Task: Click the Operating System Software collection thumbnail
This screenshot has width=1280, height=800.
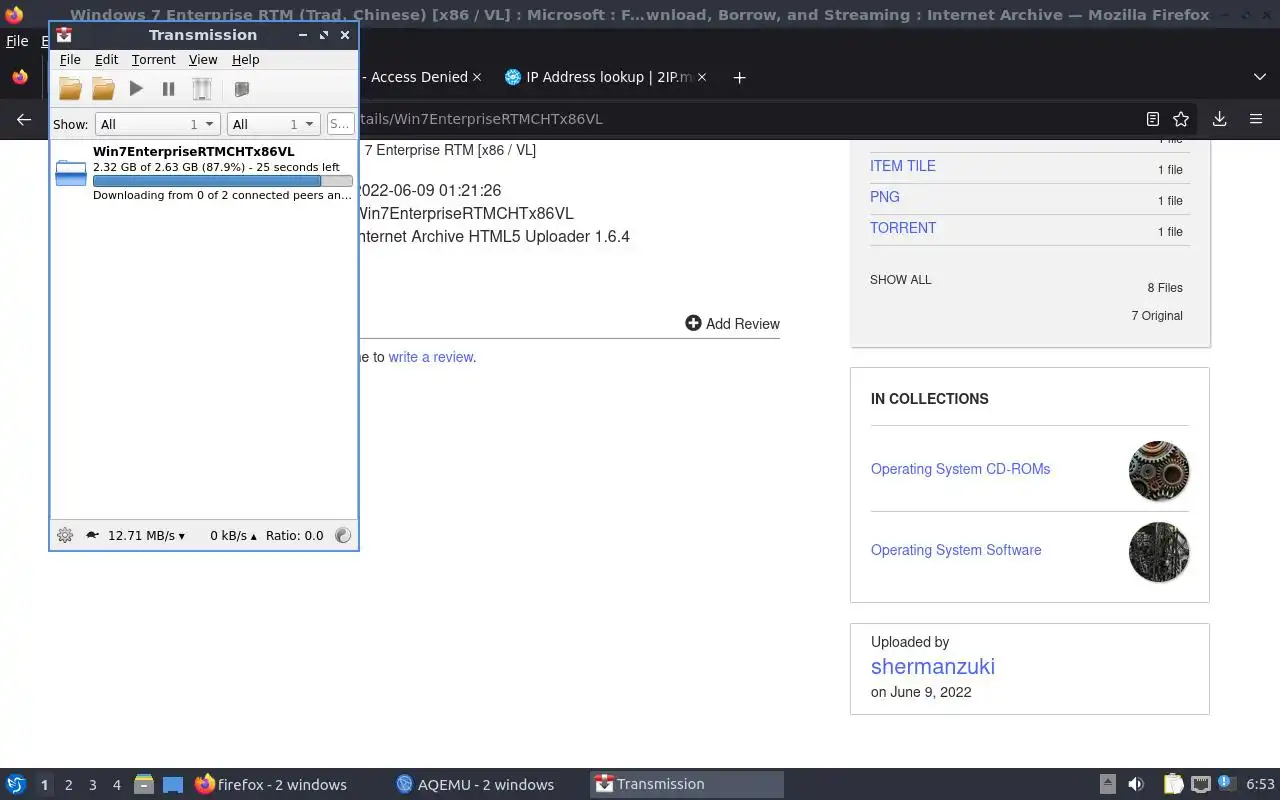Action: coord(1159,552)
